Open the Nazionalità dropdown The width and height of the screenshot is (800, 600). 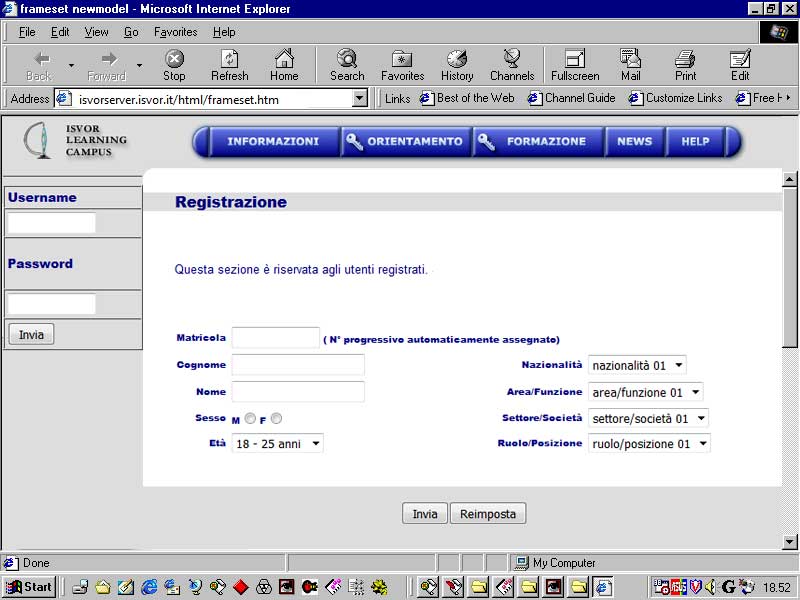tap(637, 365)
